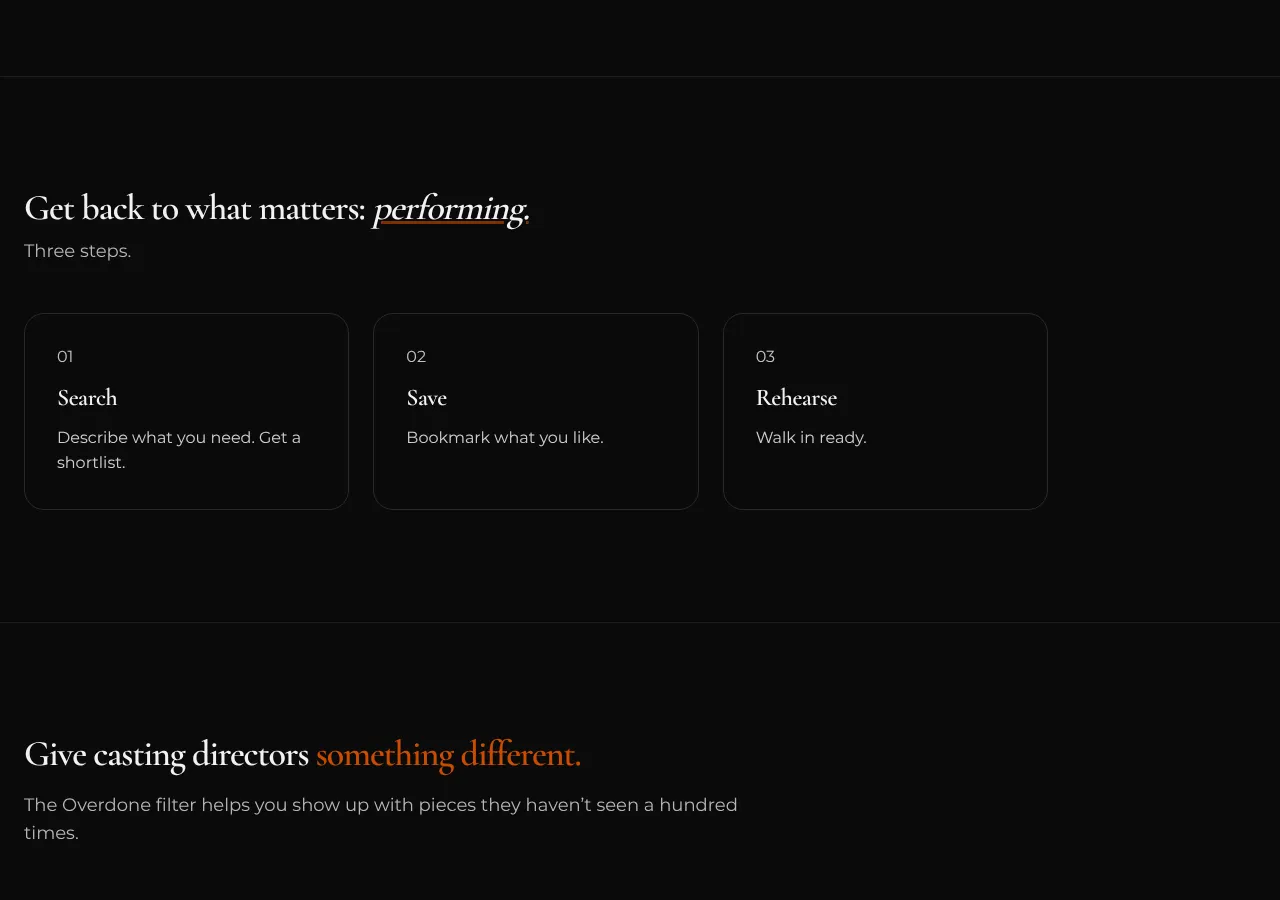Image resolution: width=1280 pixels, height=900 pixels.
Task: Open the Rehearse step card
Action: click(885, 411)
